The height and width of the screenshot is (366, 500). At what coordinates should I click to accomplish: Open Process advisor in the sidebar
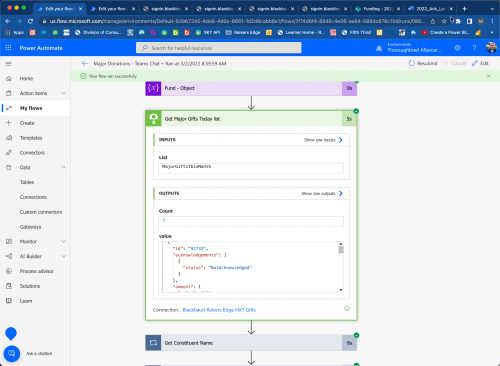tap(37, 271)
